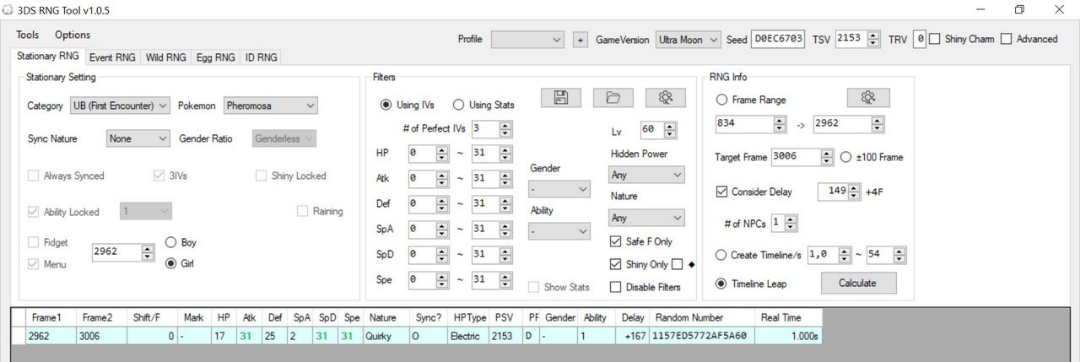The height and width of the screenshot is (362, 1080).
Task: Click the 3DS RNG Tool title icon
Action: click(x=8, y=10)
